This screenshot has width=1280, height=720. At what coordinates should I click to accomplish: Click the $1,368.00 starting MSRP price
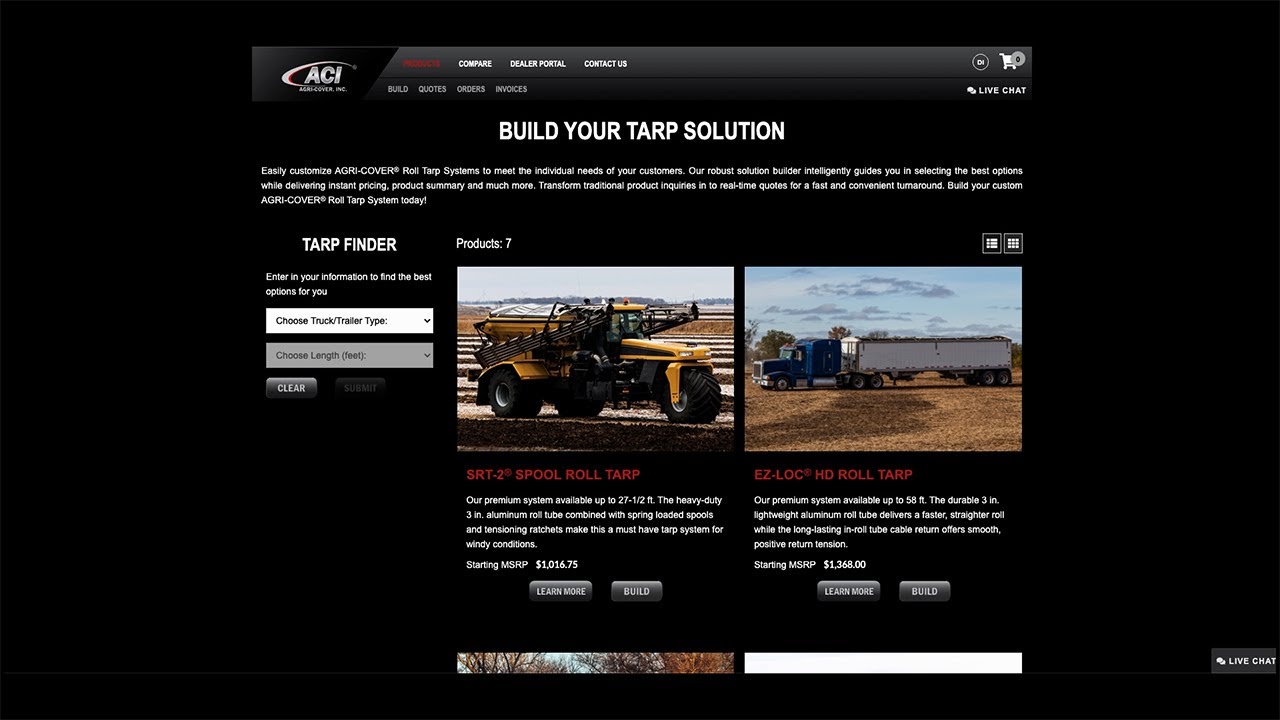click(x=845, y=565)
